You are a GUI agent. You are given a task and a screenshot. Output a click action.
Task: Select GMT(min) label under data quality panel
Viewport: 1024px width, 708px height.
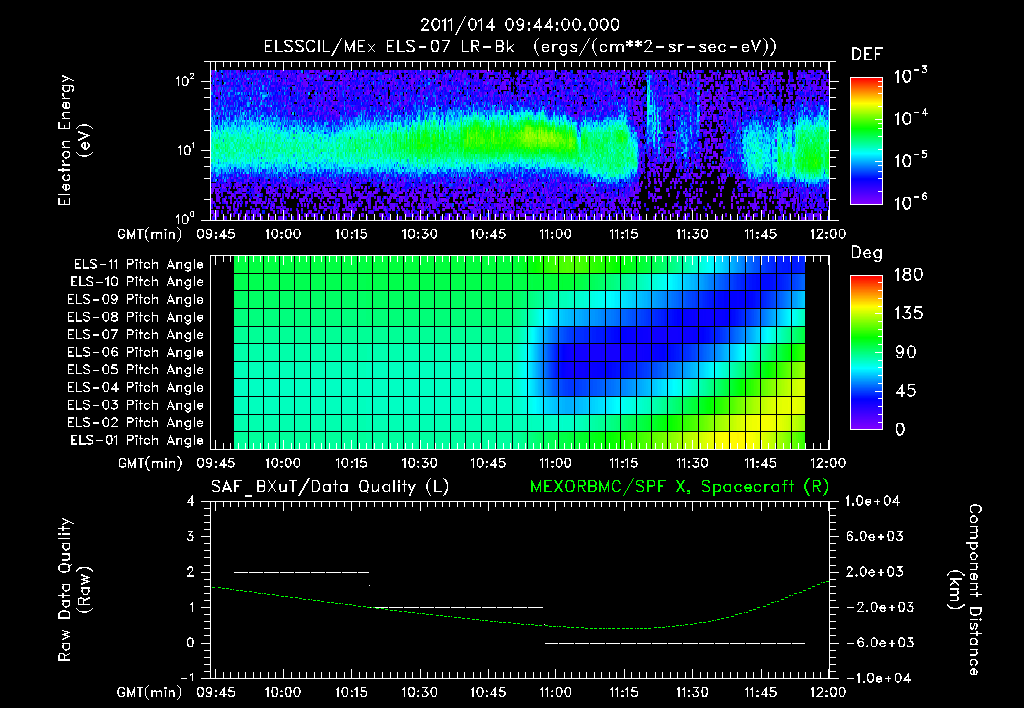pyautogui.click(x=150, y=692)
